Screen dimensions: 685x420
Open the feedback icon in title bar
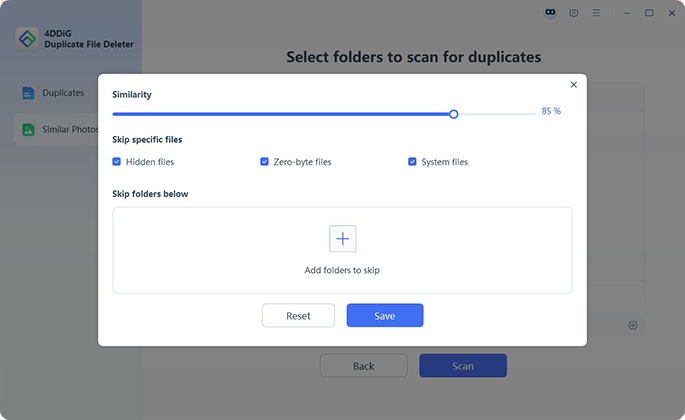click(574, 13)
